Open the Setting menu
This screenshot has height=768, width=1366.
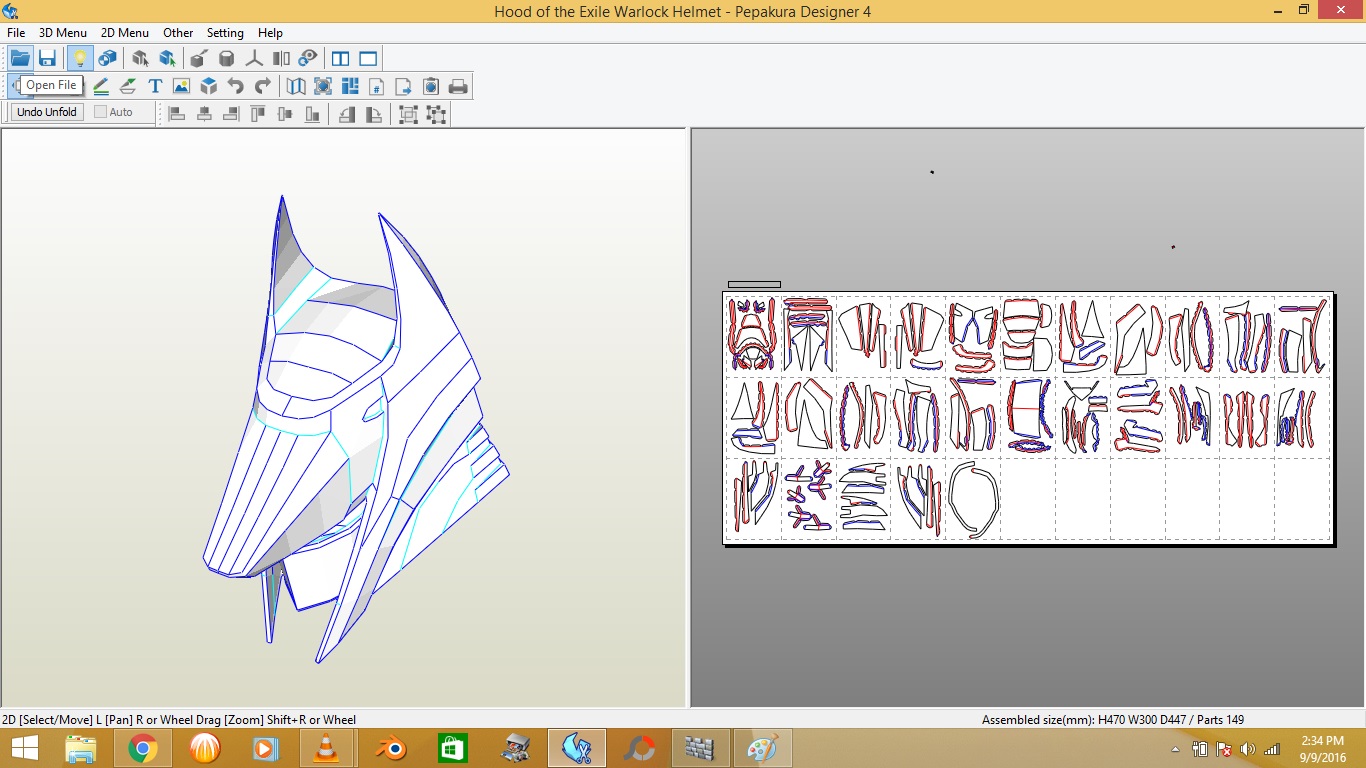tap(225, 33)
